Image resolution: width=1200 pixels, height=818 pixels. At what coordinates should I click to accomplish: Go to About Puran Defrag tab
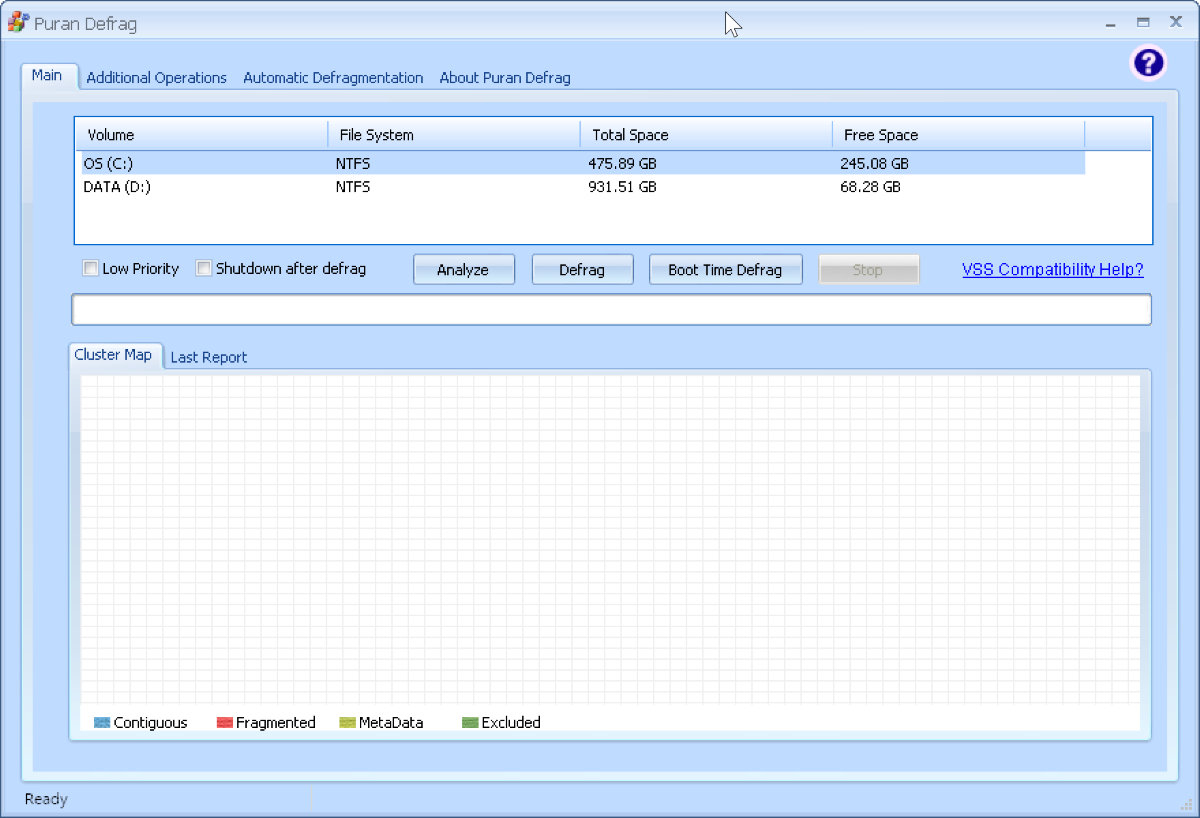coord(505,78)
